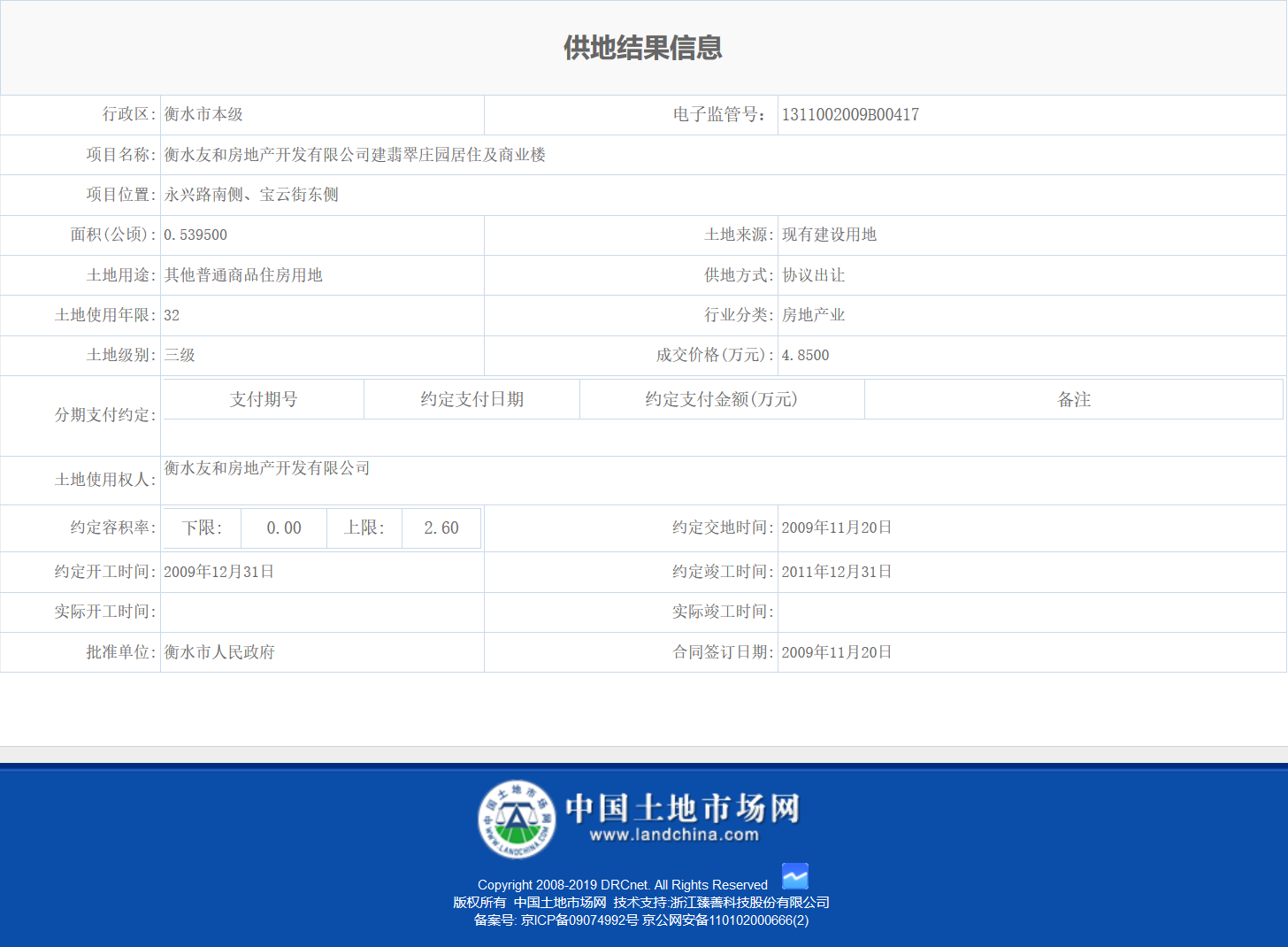Select the 行政区 value 衡水市本级

click(x=203, y=114)
